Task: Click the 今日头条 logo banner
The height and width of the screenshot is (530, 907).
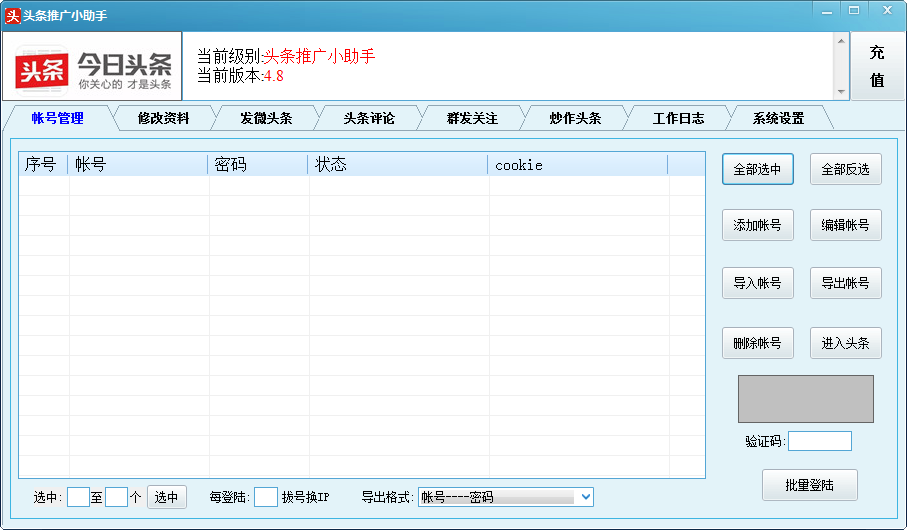Action: click(93, 67)
